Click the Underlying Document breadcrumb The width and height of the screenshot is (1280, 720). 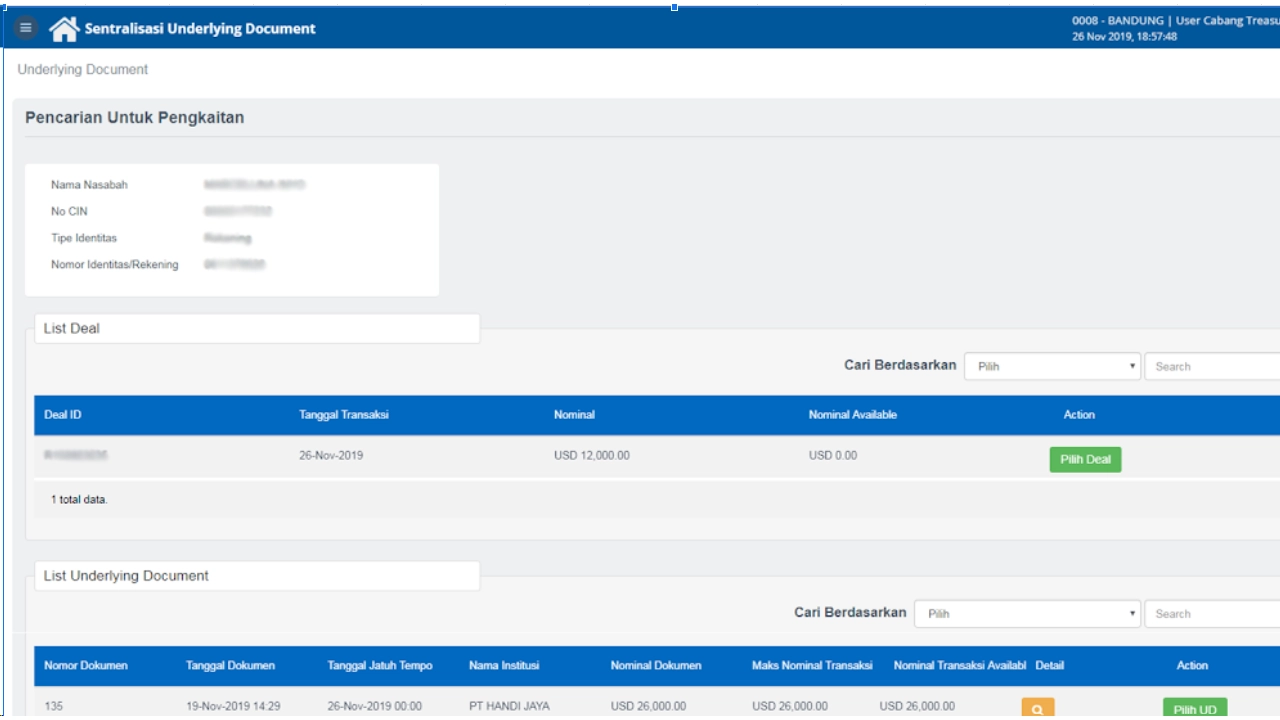[83, 70]
